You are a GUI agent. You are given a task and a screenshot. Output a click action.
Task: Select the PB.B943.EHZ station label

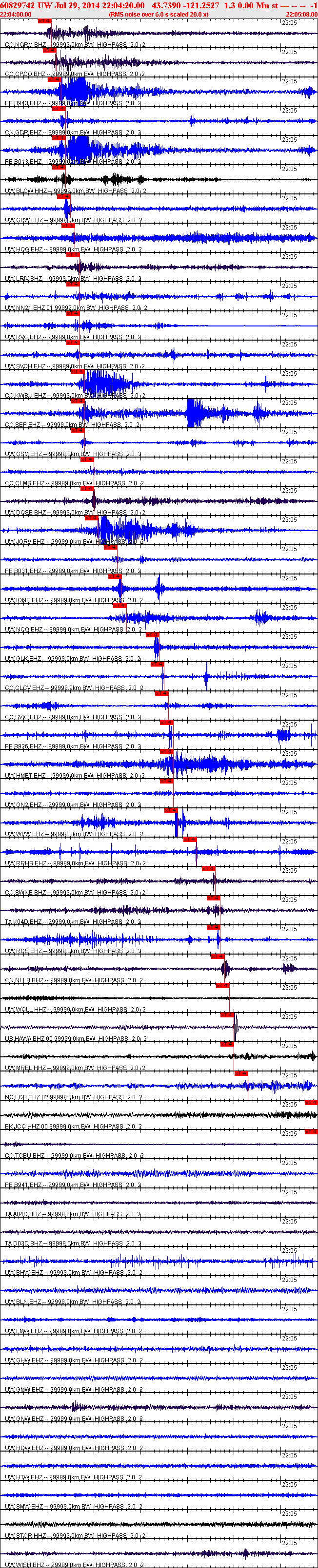click(x=24, y=103)
